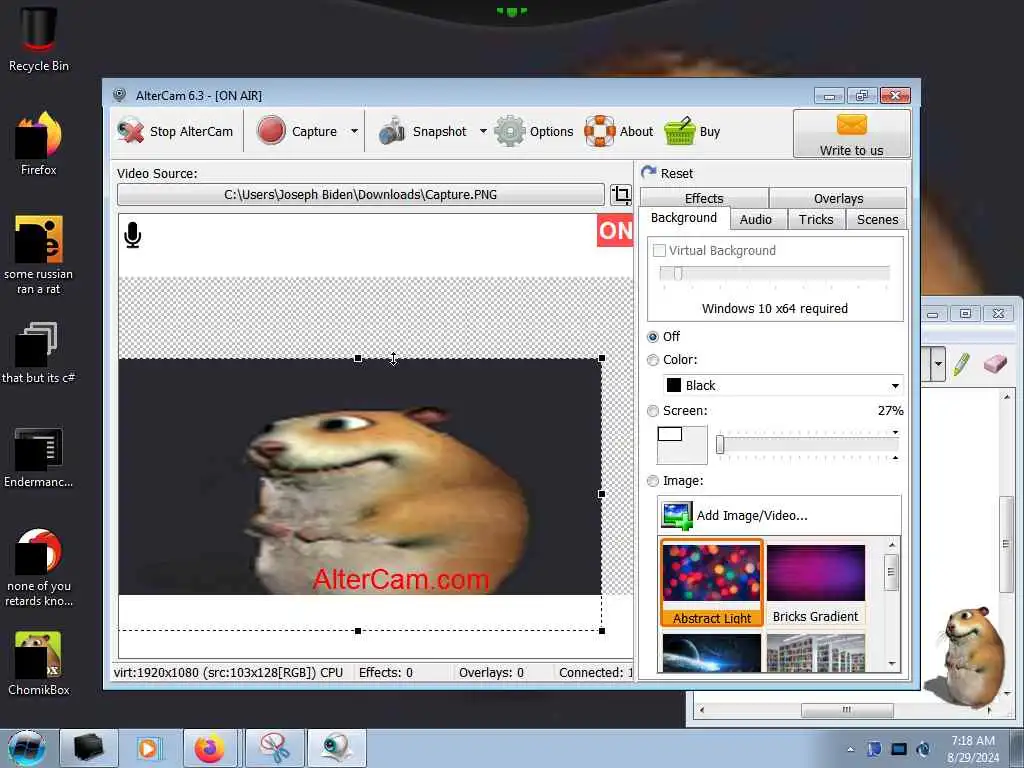Click the Firefox taskbar icon
This screenshot has height=768, width=1024.
tap(210, 748)
